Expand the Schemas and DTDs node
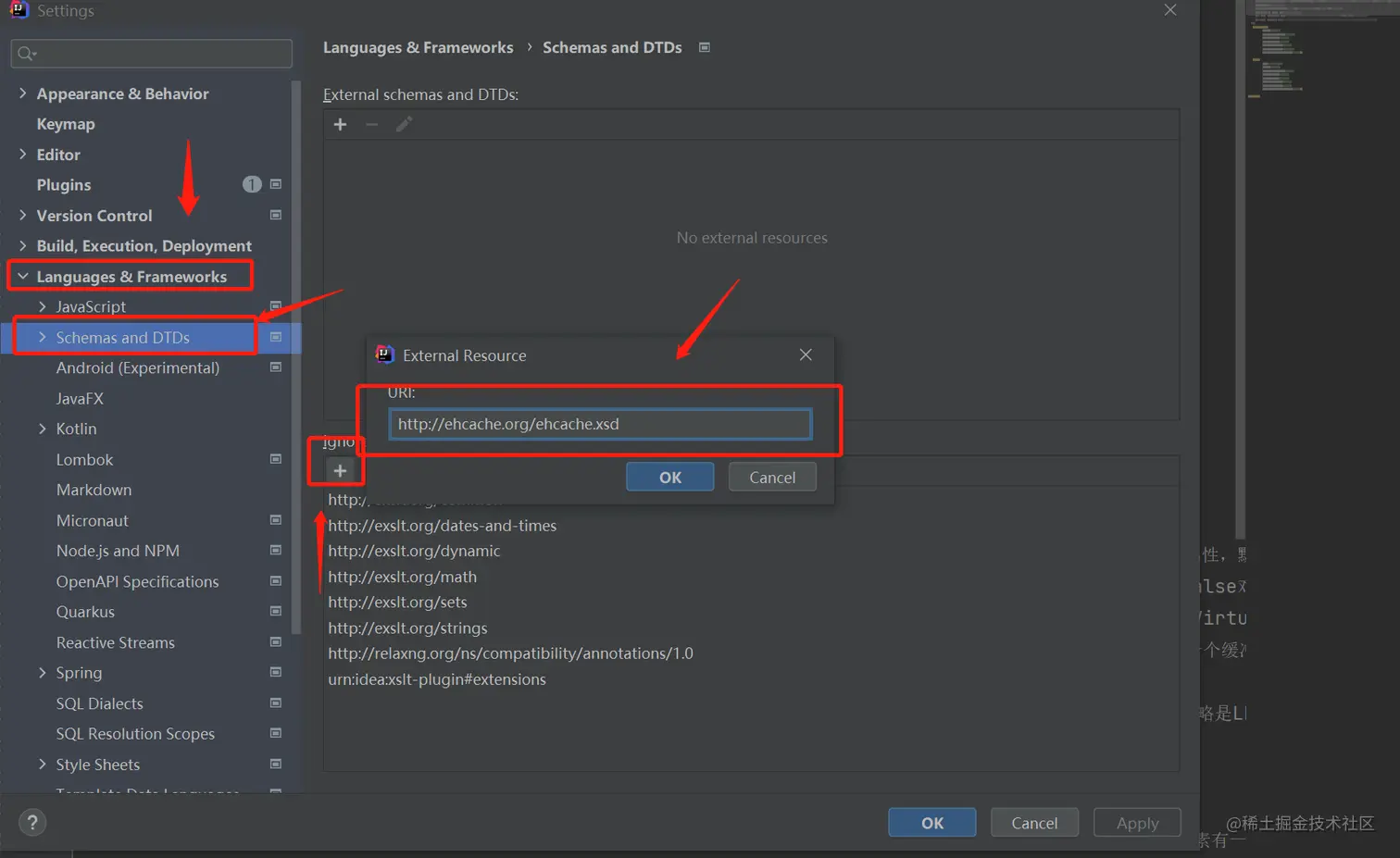The width and height of the screenshot is (1400, 858). (42, 337)
